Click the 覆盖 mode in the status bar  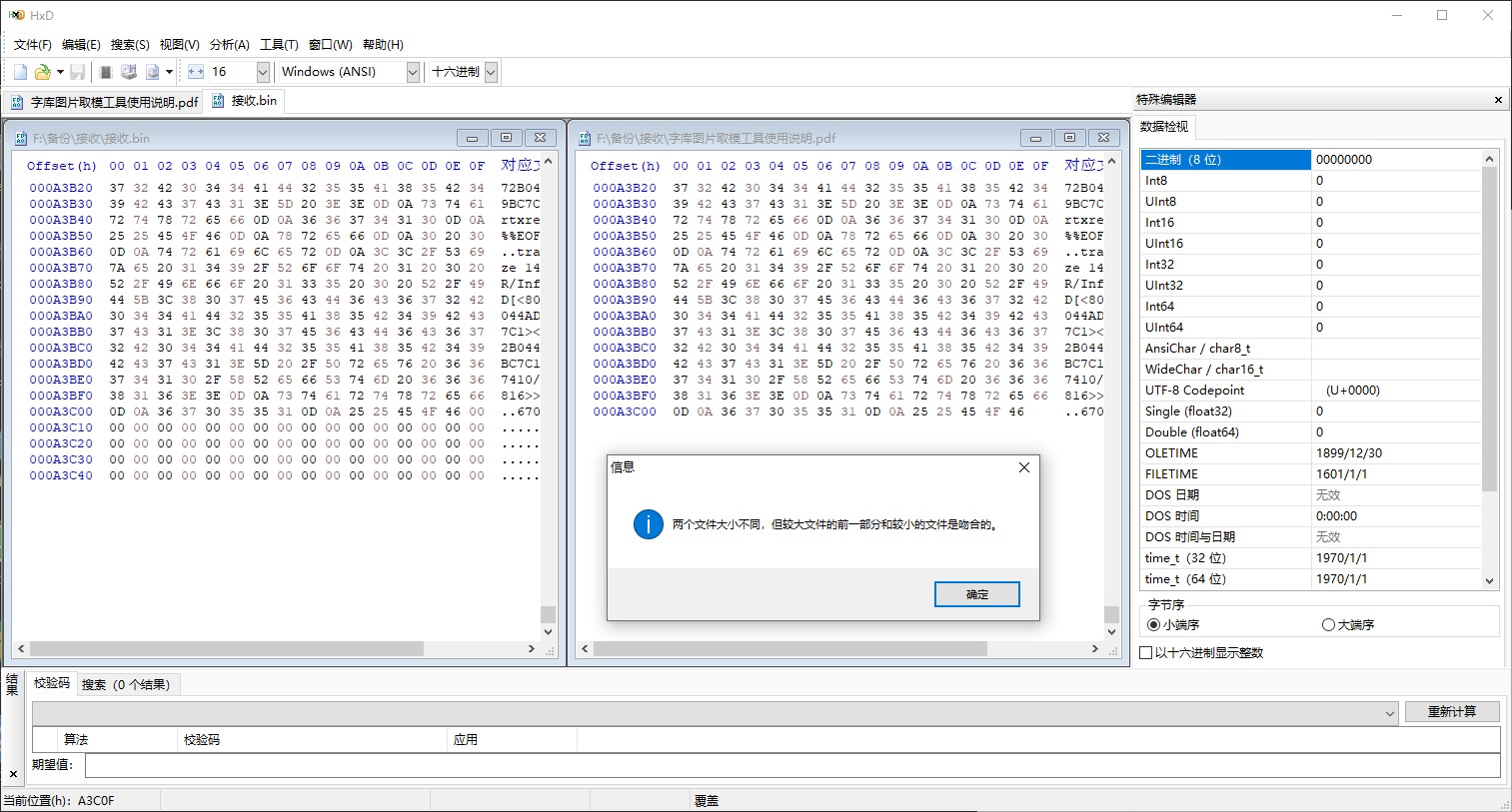point(707,801)
